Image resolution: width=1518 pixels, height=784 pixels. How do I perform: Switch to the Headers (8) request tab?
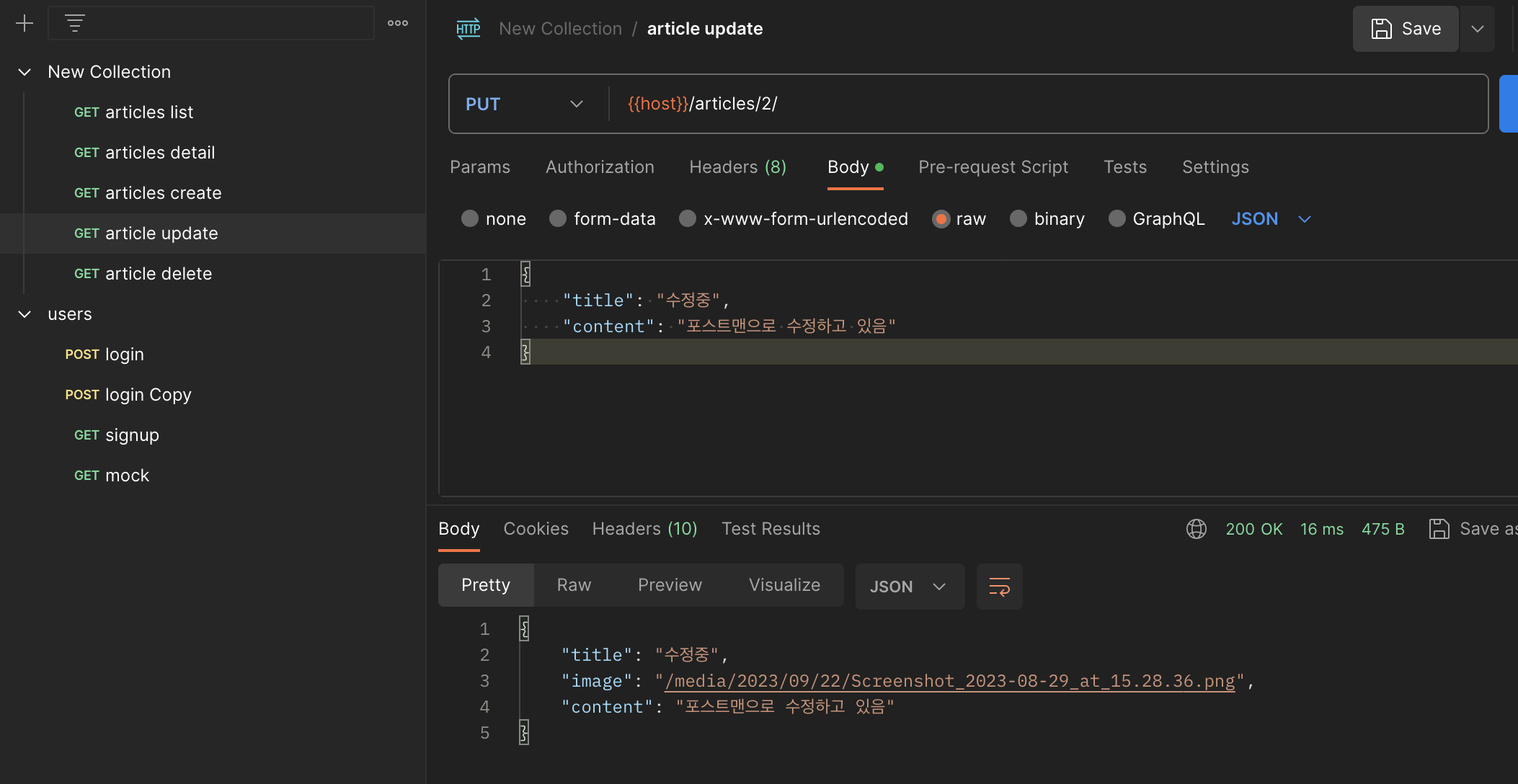coord(737,167)
